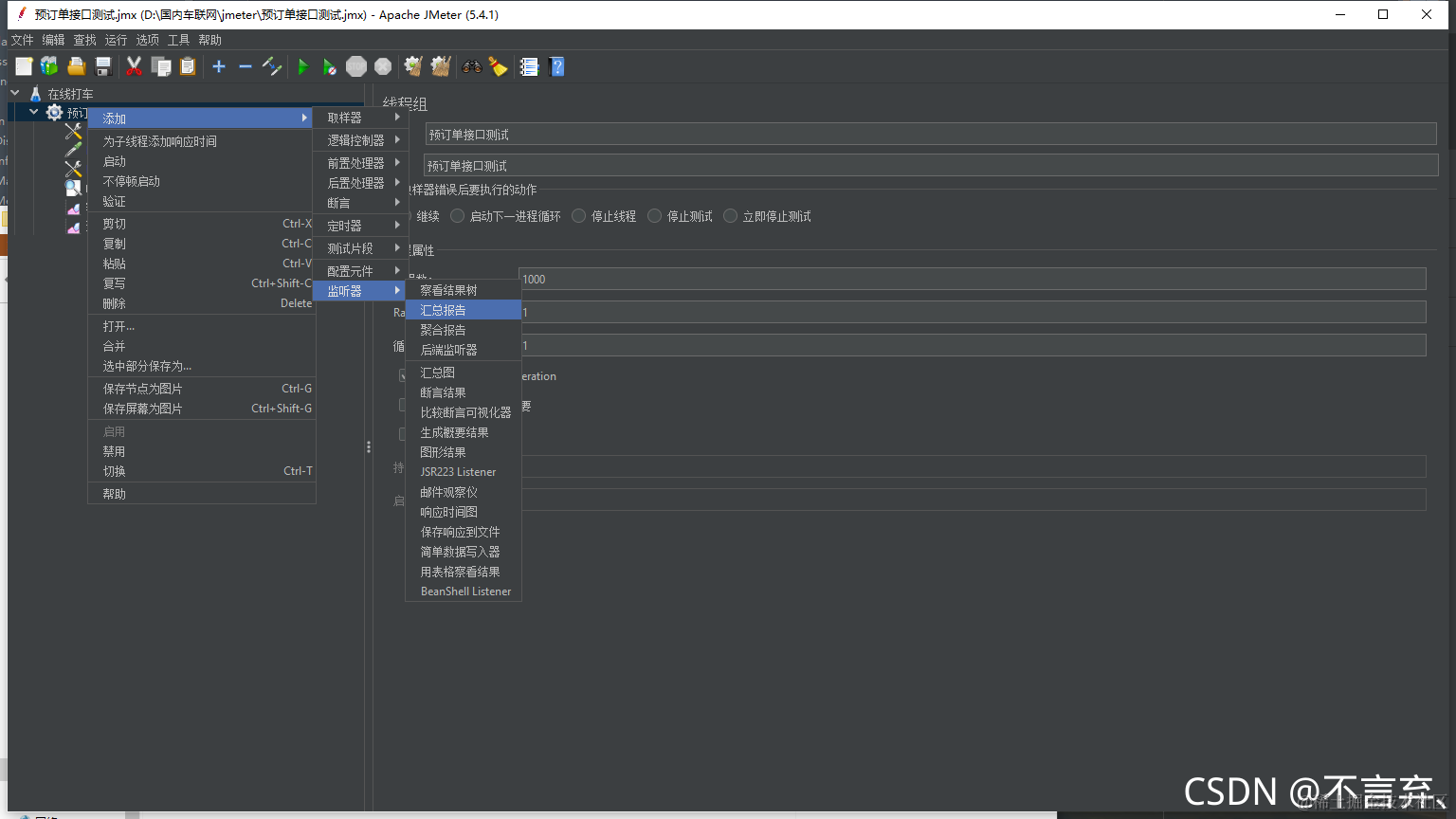Expand the 定时器 submenu

[x=361, y=226]
